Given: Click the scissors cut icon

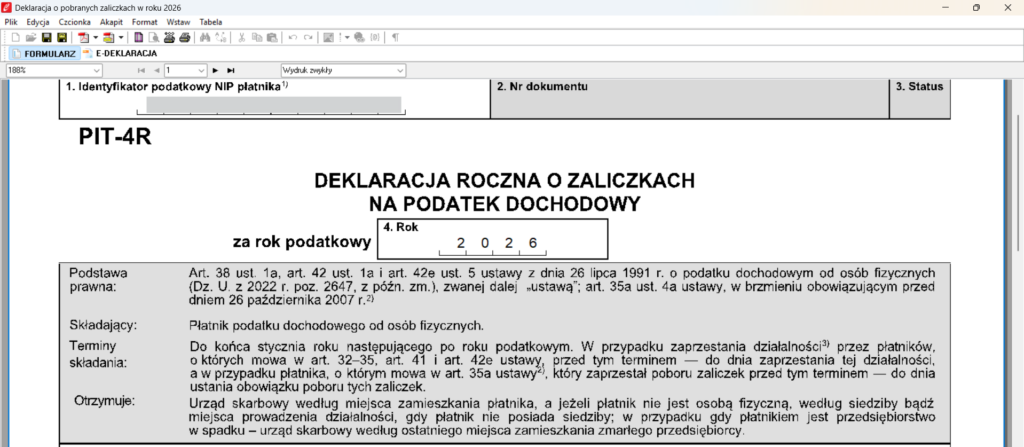Looking at the screenshot, I should tap(241, 37).
